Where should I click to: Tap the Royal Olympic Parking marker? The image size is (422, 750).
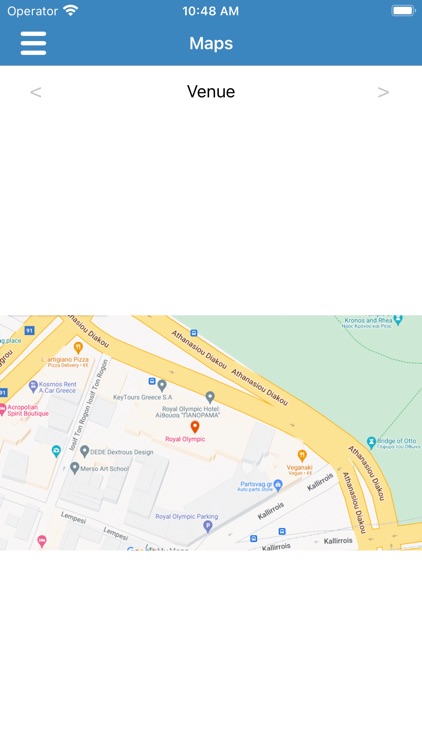pos(208,527)
